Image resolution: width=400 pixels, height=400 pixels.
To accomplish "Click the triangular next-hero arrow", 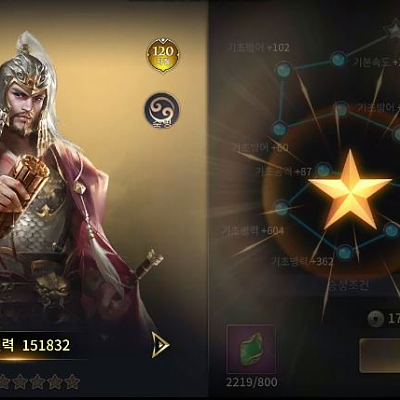I will 160,345.
